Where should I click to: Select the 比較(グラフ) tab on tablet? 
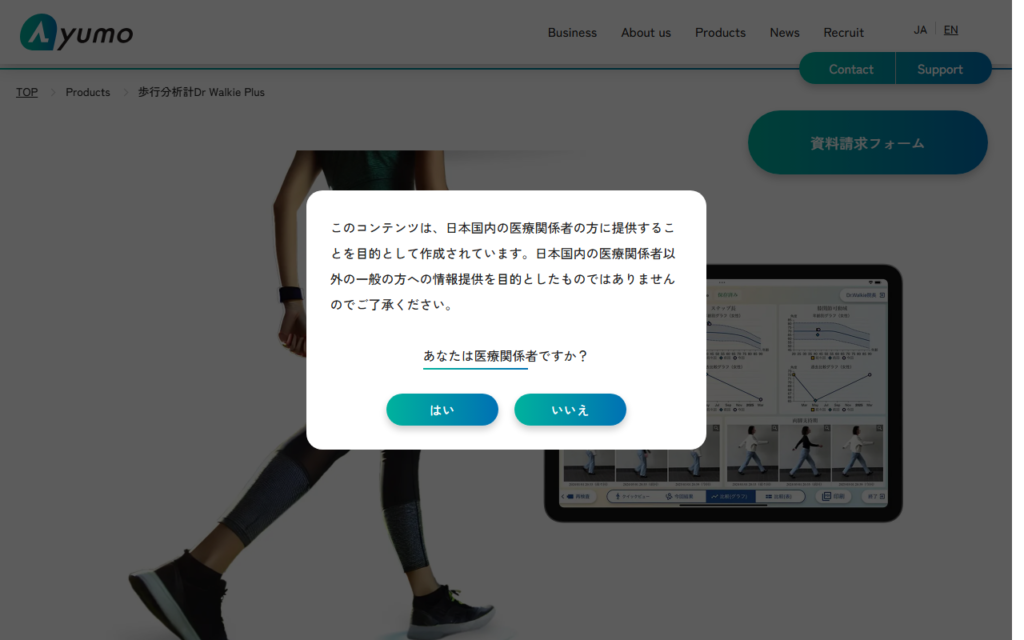pyautogui.click(x=731, y=496)
